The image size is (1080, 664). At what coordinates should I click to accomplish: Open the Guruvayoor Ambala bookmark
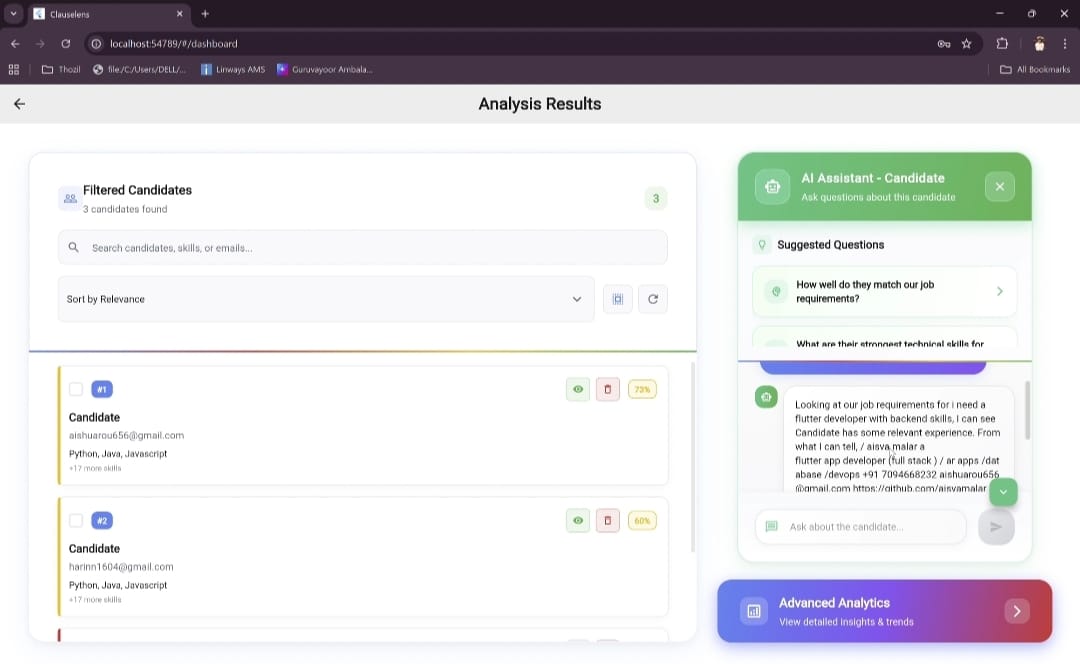(324, 70)
